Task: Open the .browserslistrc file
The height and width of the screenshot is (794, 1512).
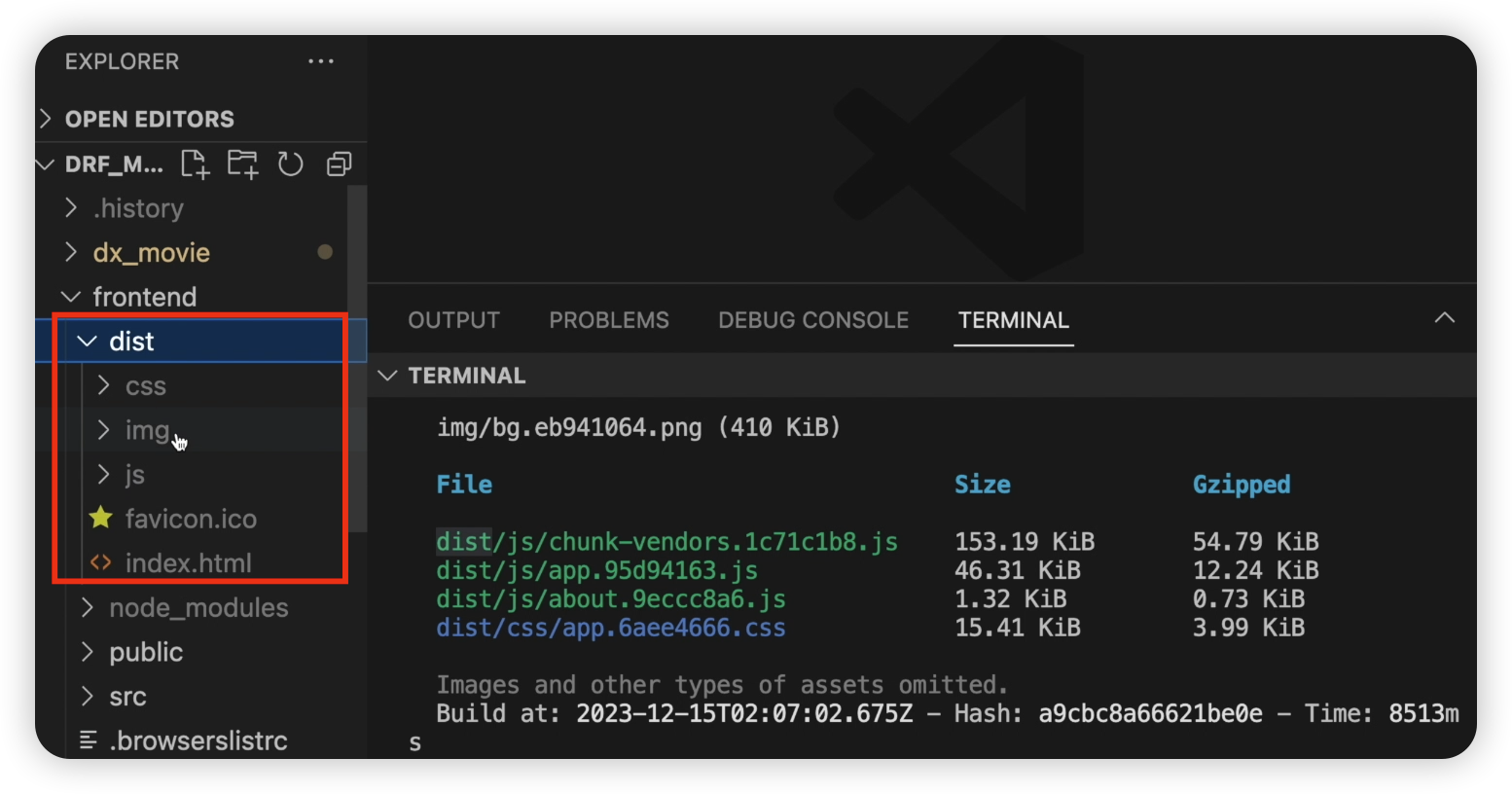Action: tap(198, 740)
